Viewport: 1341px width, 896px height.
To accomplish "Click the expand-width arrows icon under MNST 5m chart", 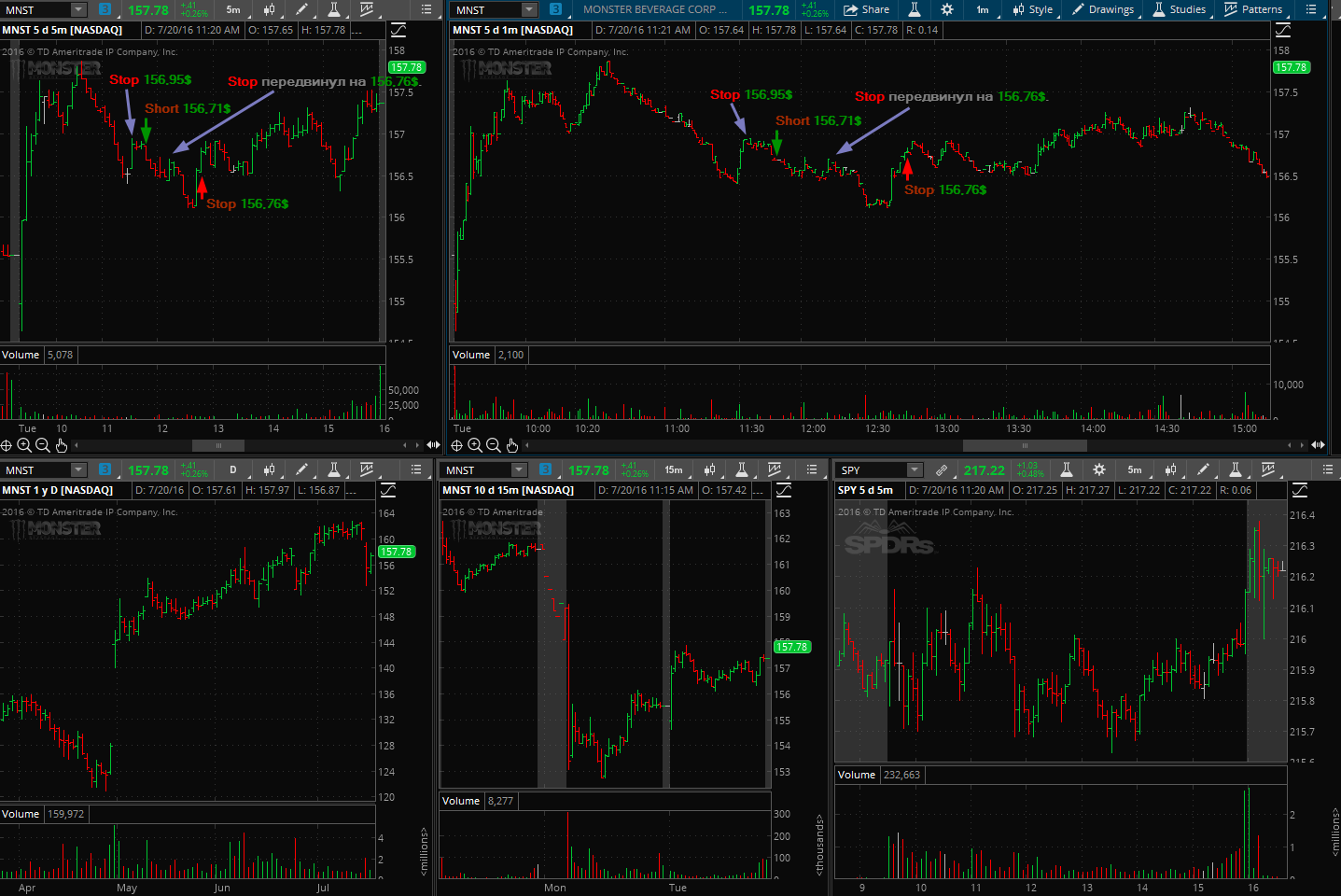I will [x=433, y=445].
